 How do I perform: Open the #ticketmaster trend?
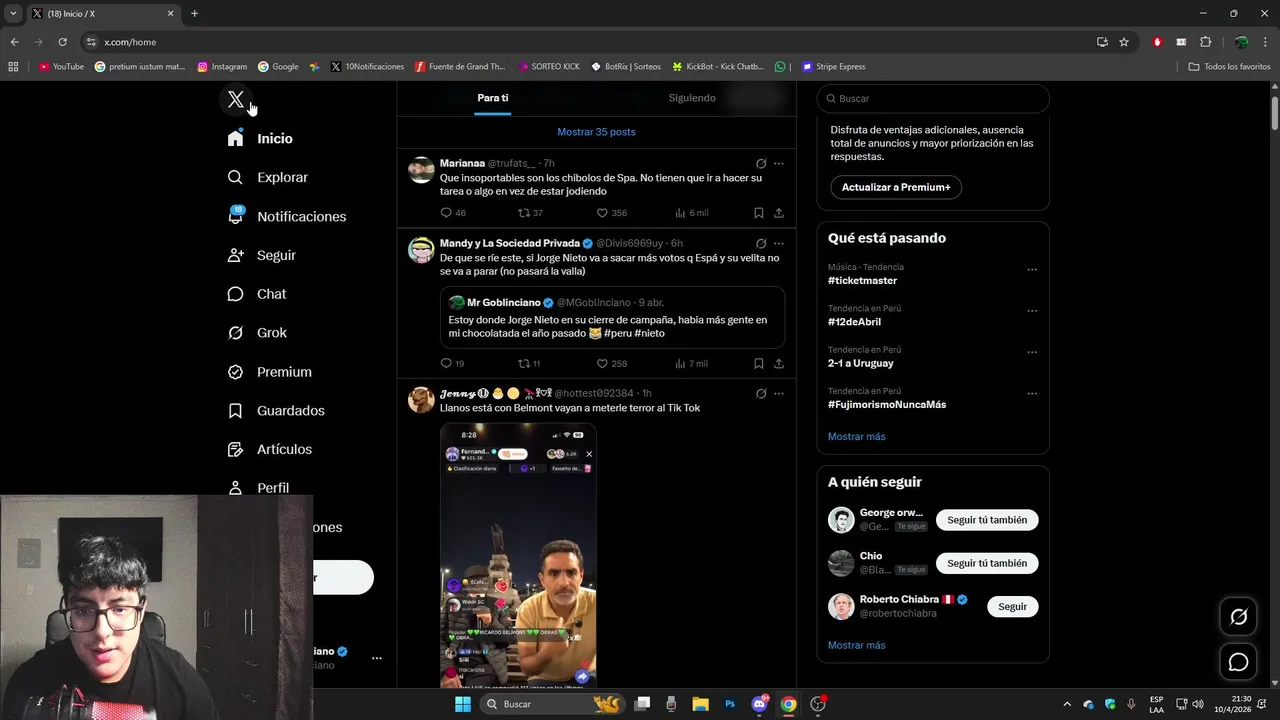pos(862,281)
